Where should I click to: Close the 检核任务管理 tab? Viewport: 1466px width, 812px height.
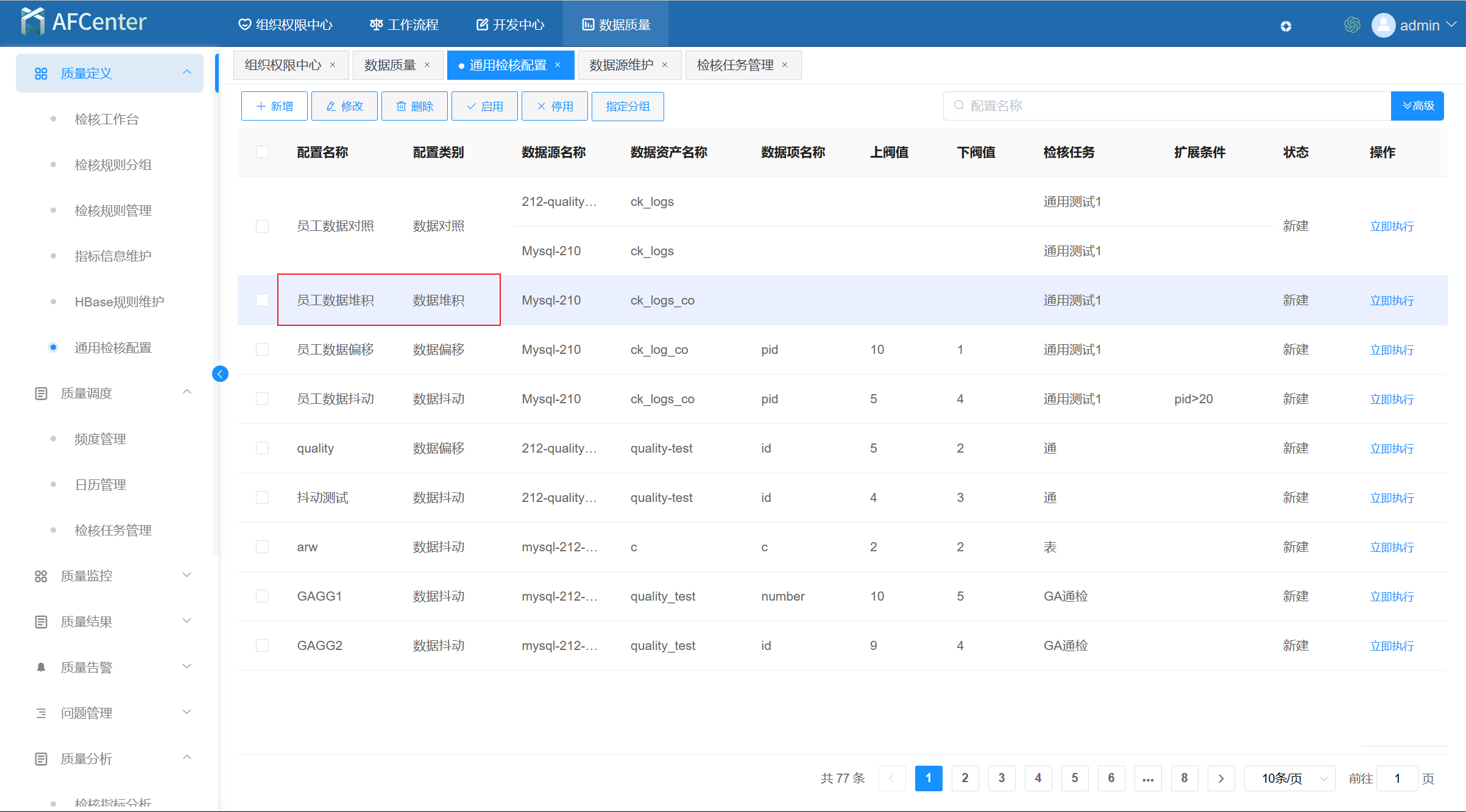(785, 65)
